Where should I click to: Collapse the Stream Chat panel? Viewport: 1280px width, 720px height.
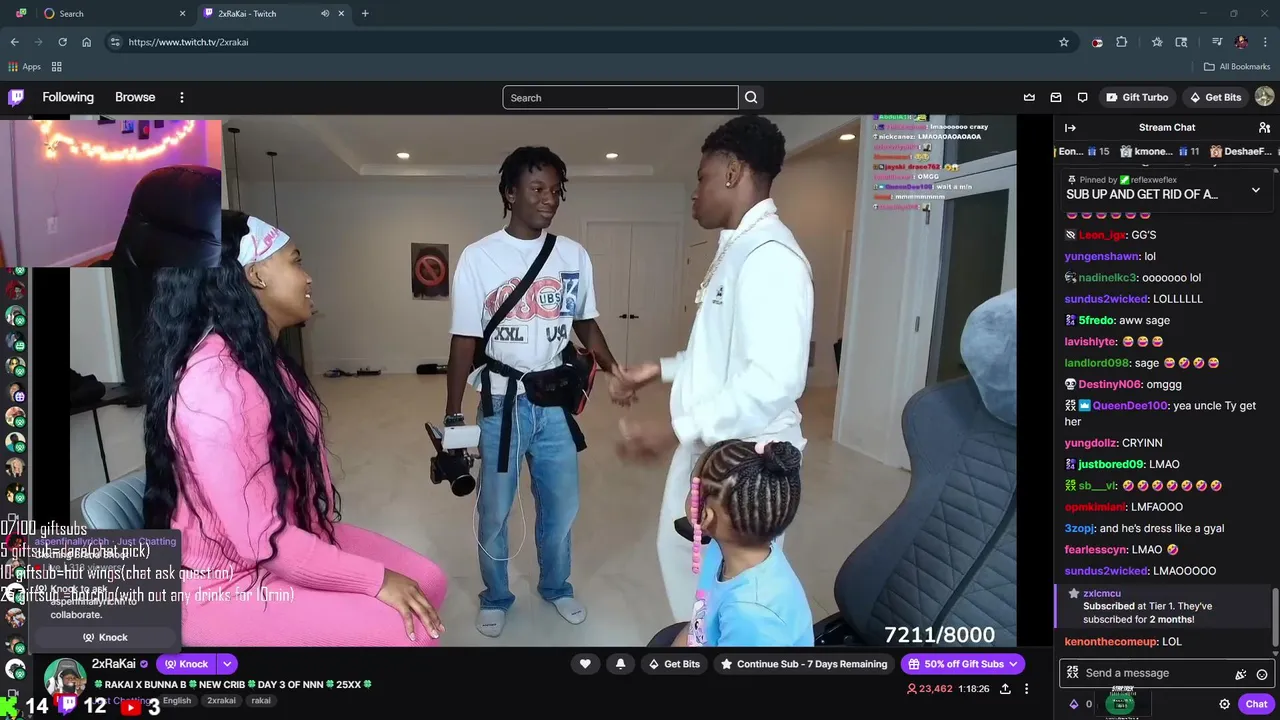1070,127
